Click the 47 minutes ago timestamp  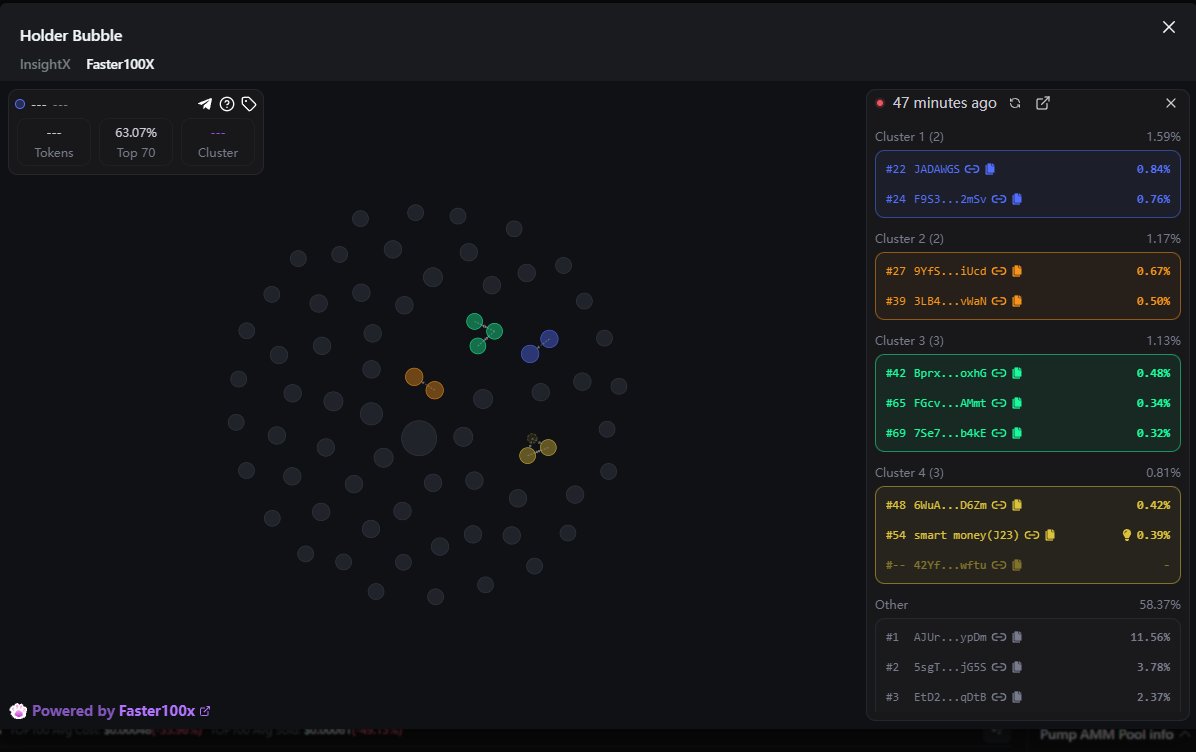(944, 103)
